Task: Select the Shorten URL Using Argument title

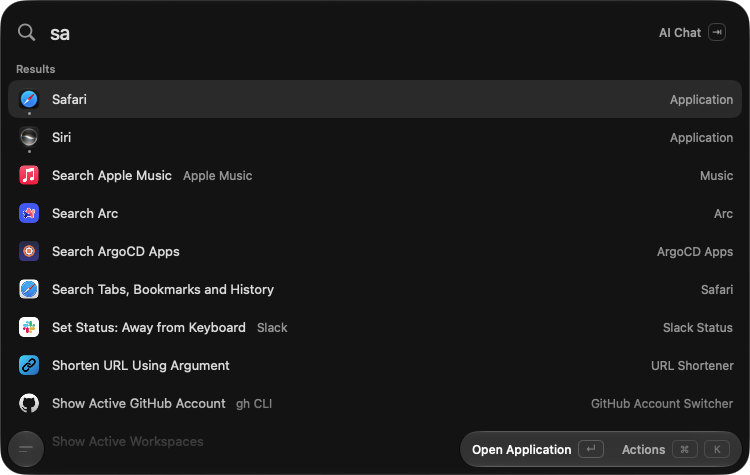Action: pyautogui.click(x=141, y=365)
